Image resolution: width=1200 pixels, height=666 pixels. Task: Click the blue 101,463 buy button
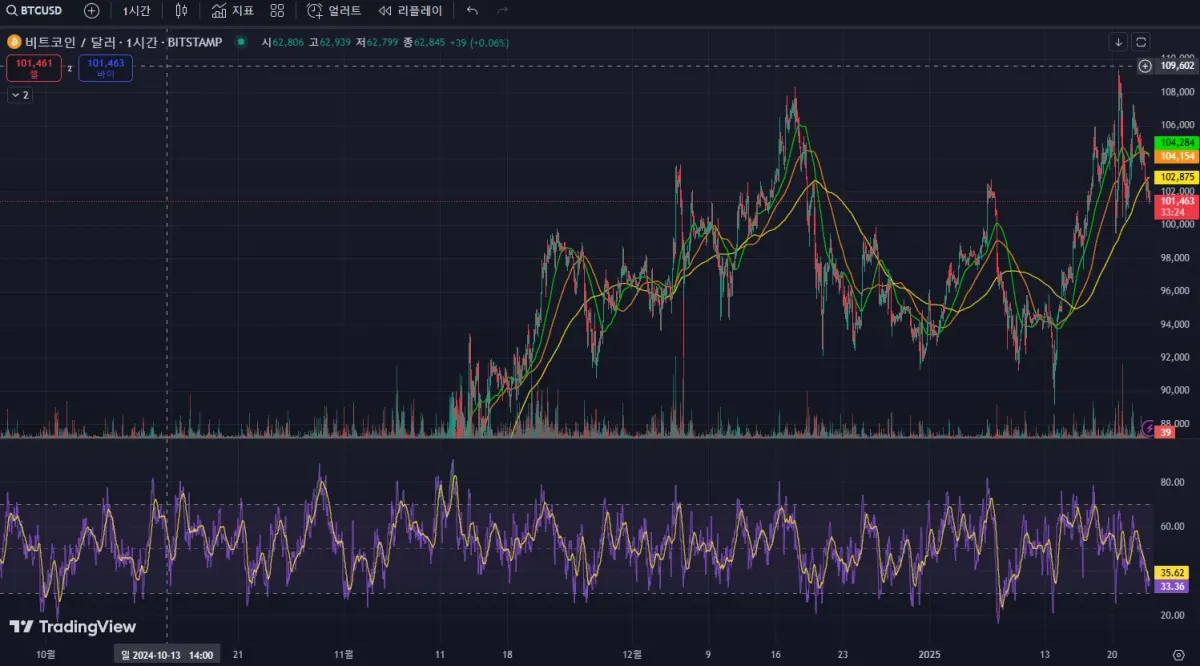coord(105,68)
